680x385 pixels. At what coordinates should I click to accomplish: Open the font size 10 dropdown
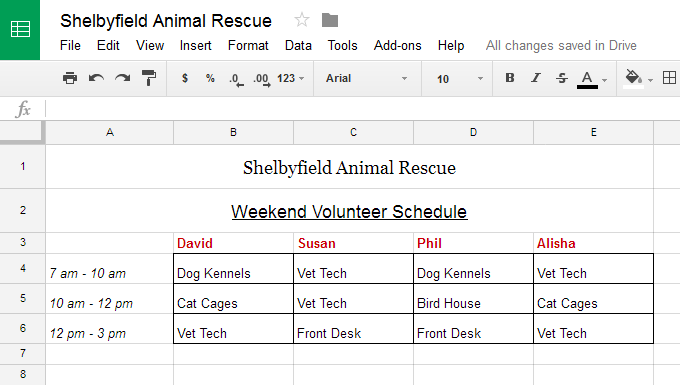click(x=459, y=79)
